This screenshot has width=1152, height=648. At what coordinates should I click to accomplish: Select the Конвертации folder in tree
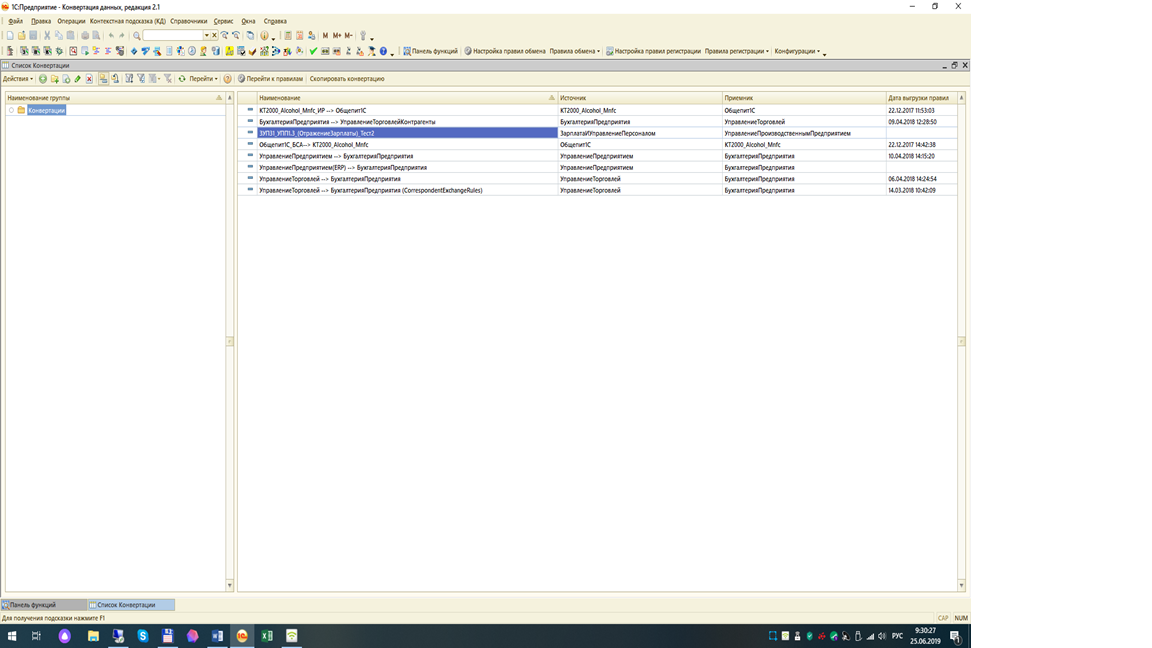click(x=46, y=110)
